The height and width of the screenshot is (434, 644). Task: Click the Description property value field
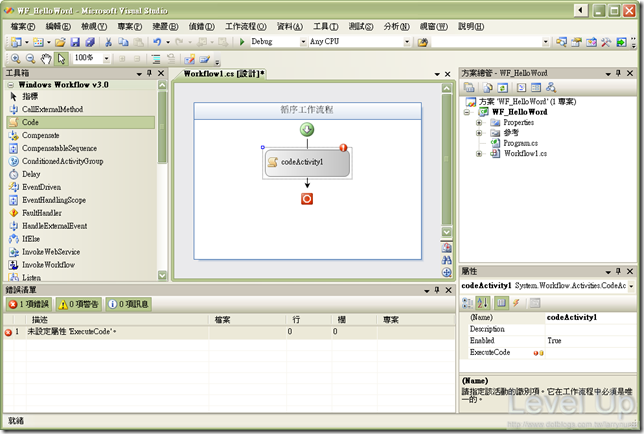pyautogui.click(x=591, y=329)
